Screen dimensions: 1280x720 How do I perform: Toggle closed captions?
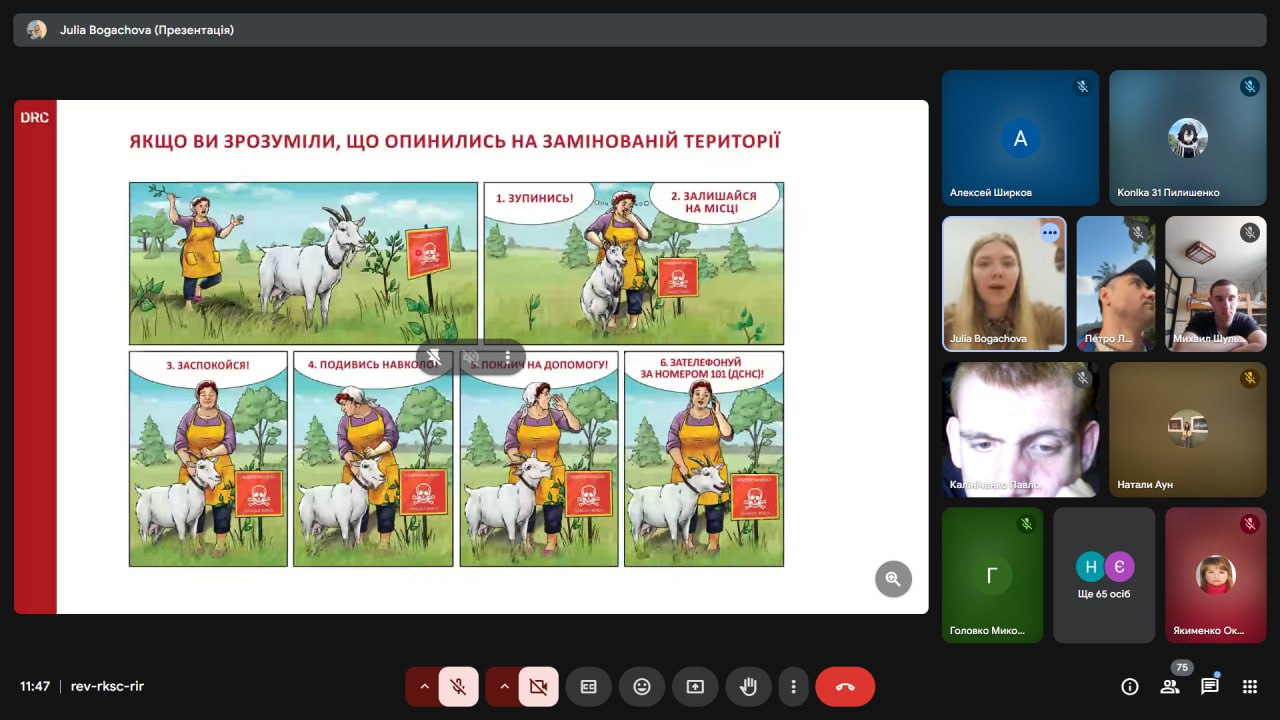click(x=588, y=687)
